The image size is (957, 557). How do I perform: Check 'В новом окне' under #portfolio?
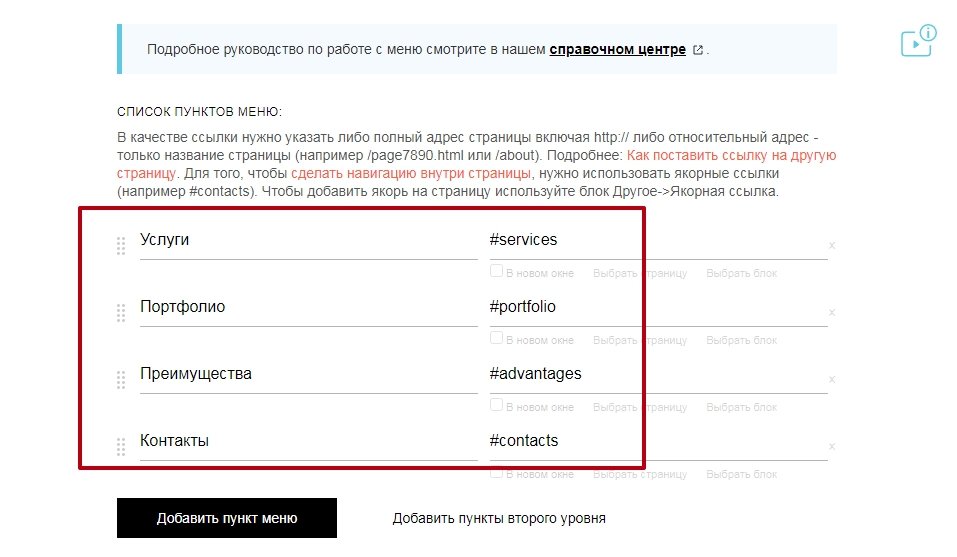pos(496,338)
